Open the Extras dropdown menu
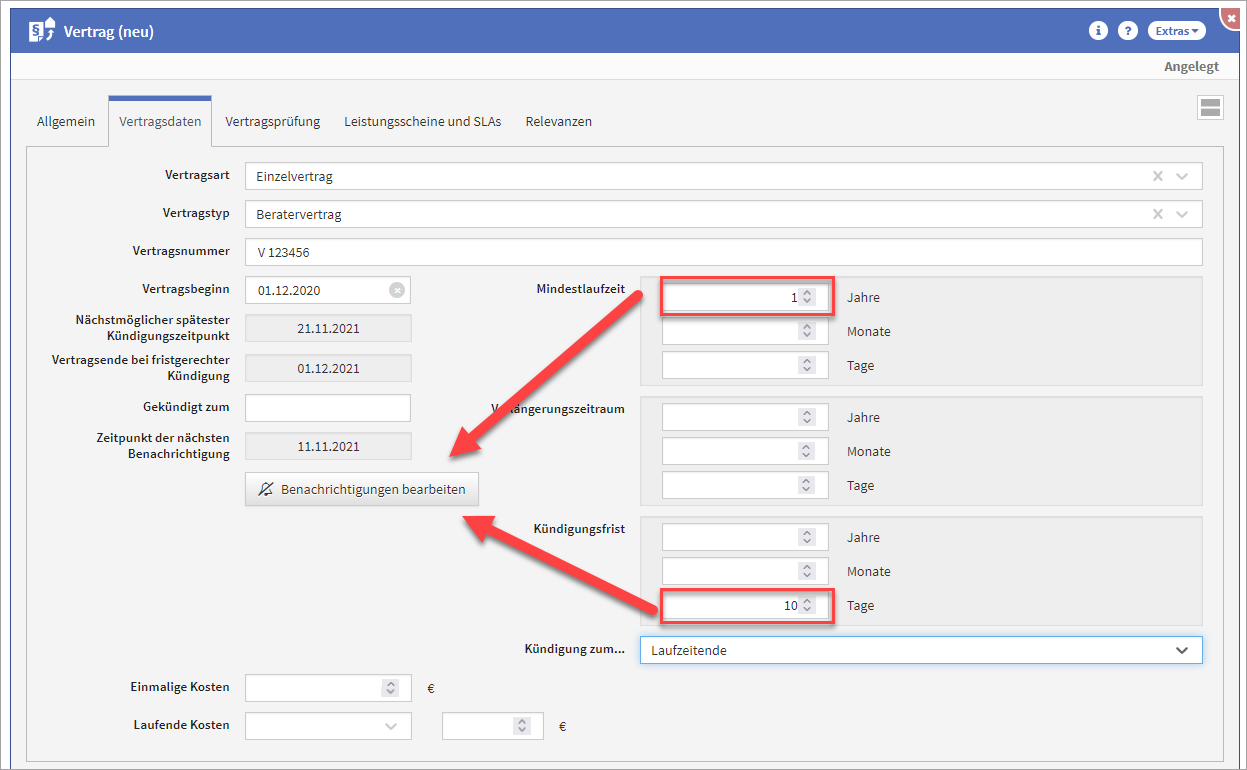The height and width of the screenshot is (770, 1247). pyautogui.click(x=1176, y=31)
